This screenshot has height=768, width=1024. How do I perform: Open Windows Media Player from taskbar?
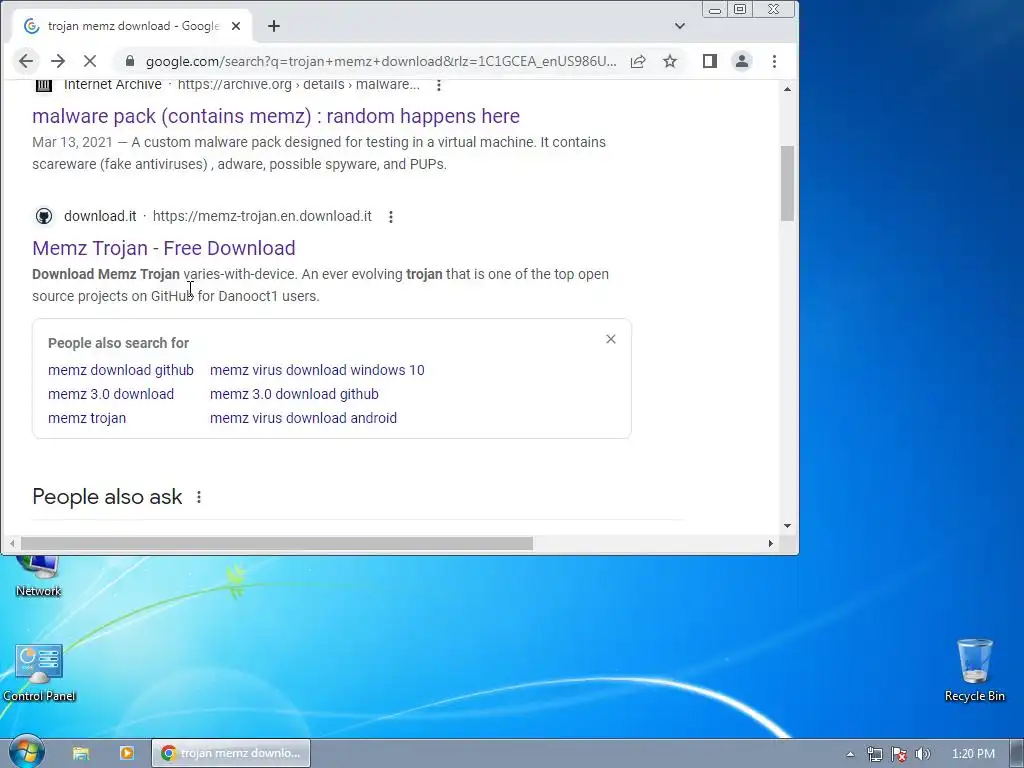[127, 753]
